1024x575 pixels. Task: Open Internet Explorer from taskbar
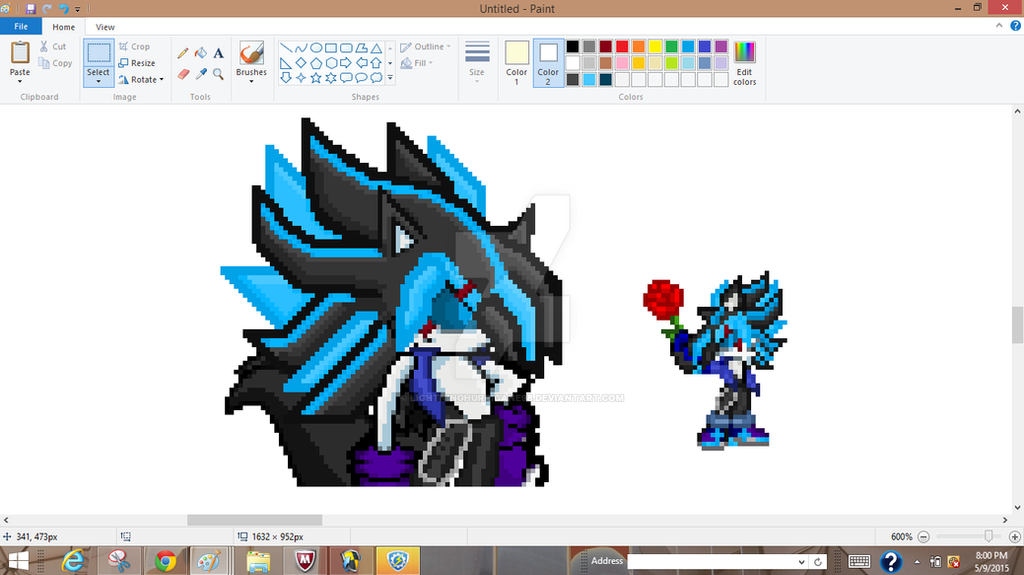click(x=73, y=561)
